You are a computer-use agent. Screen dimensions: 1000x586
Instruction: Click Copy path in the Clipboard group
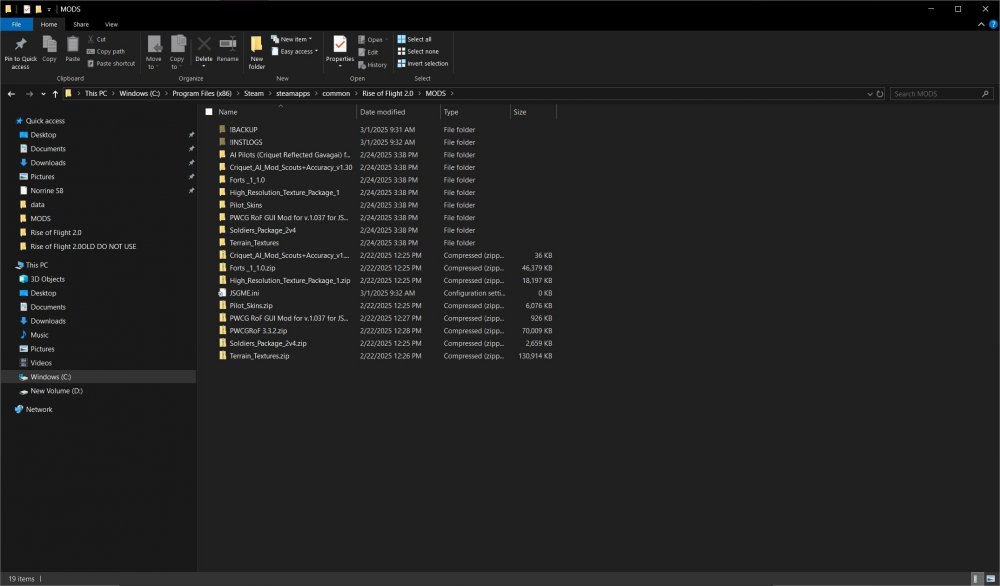(110, 51)
